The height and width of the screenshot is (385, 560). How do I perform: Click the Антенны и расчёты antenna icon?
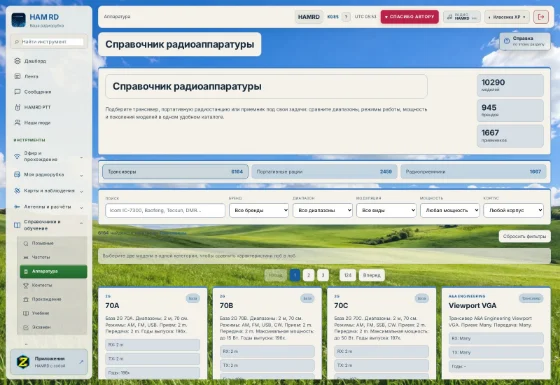click(x=17, y=207)
